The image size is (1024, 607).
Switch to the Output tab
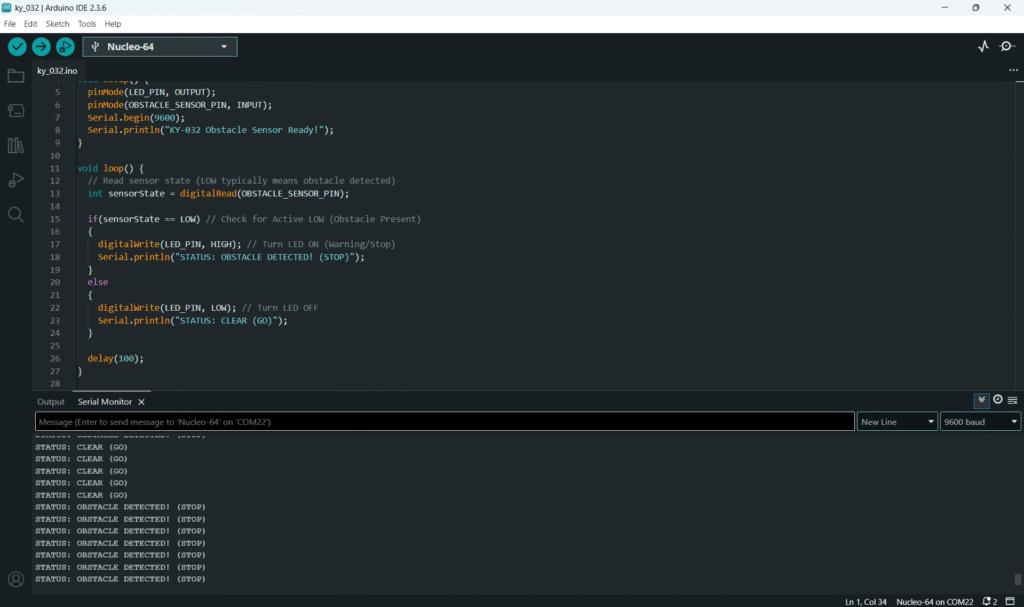(x=51, y=402)
